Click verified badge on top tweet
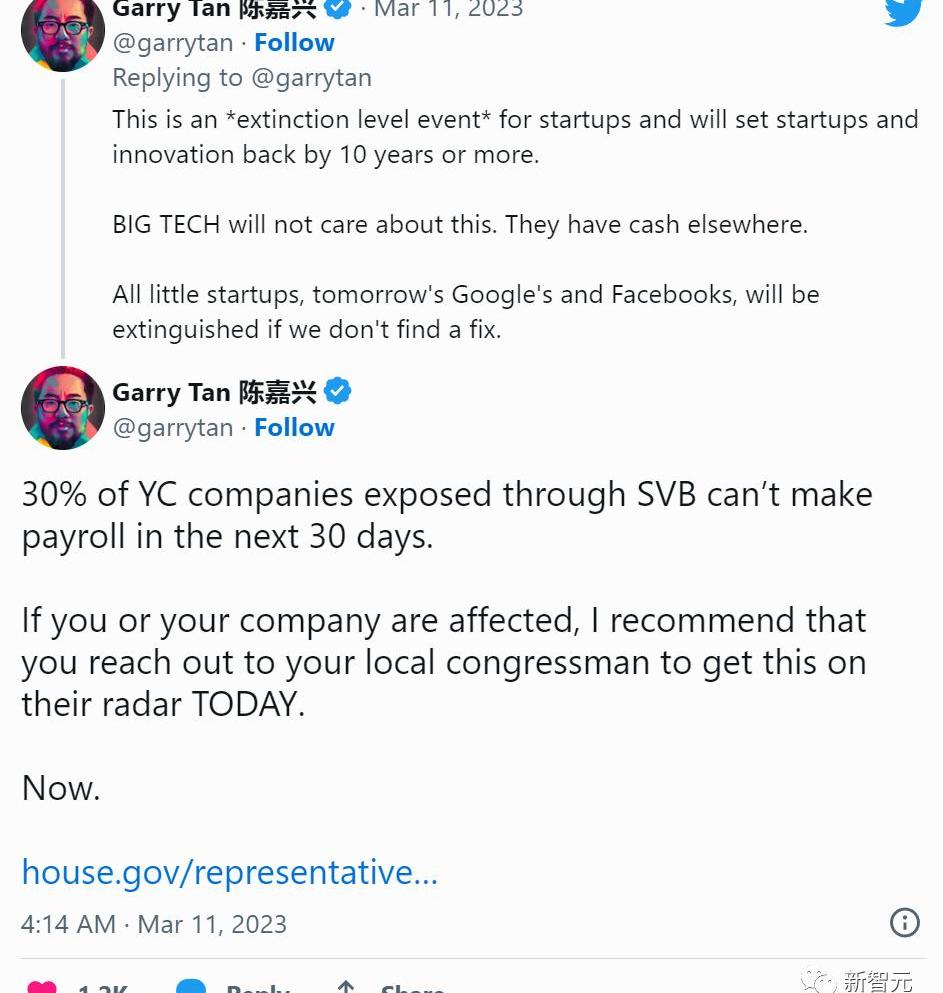This screenshot has width=943, height=993. click(x=338, y=9)
